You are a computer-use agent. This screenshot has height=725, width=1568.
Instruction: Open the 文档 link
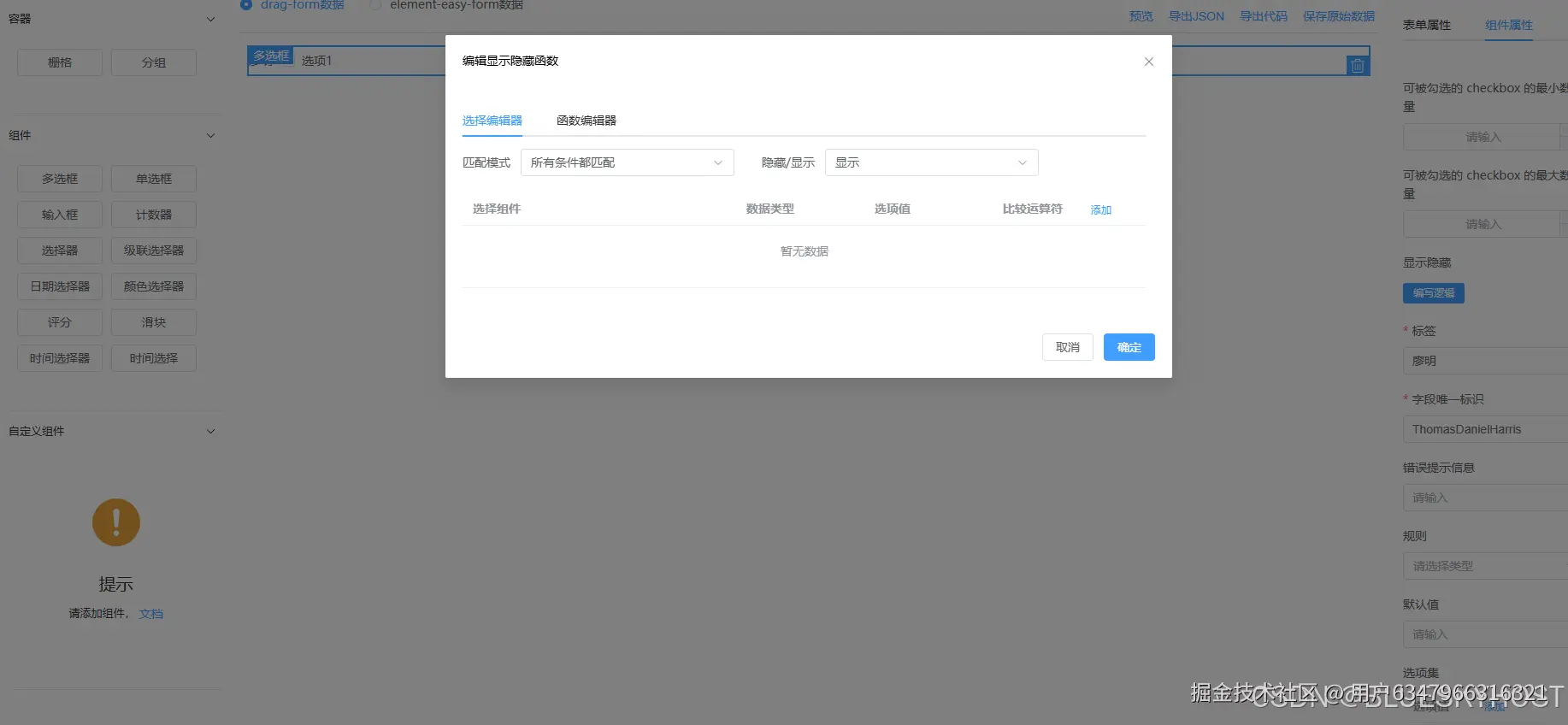151,614
